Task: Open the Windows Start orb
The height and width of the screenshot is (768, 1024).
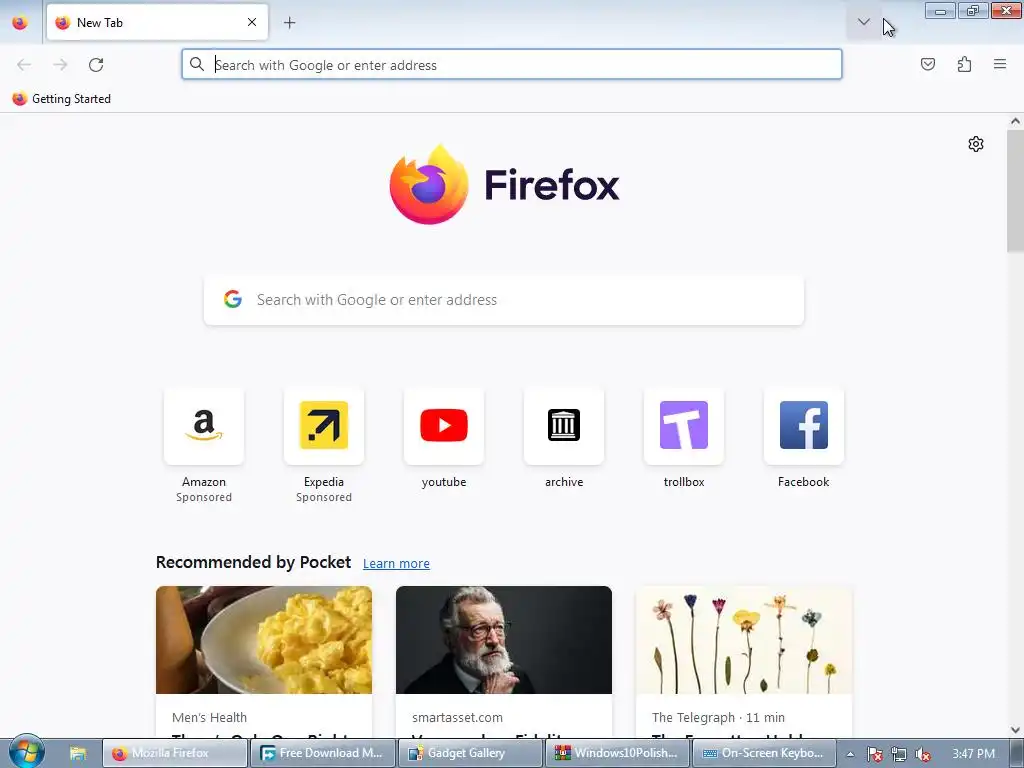Action: [26, 751]
